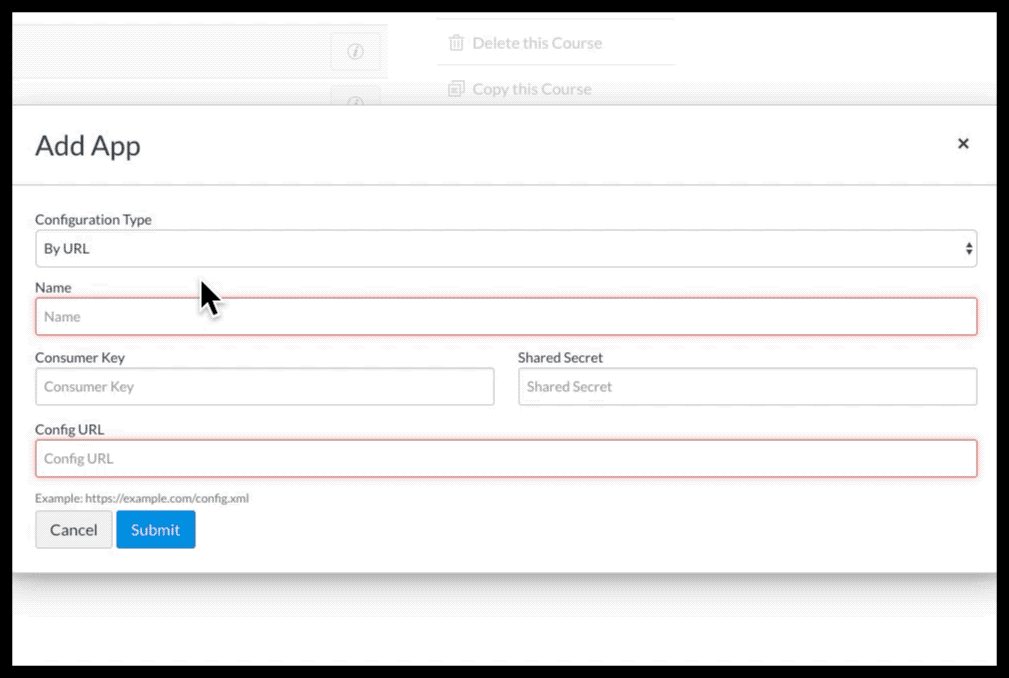Focus the Consumer Key field
The height and width of the screenshot is (678, 1009).
[x=264, y=387]
